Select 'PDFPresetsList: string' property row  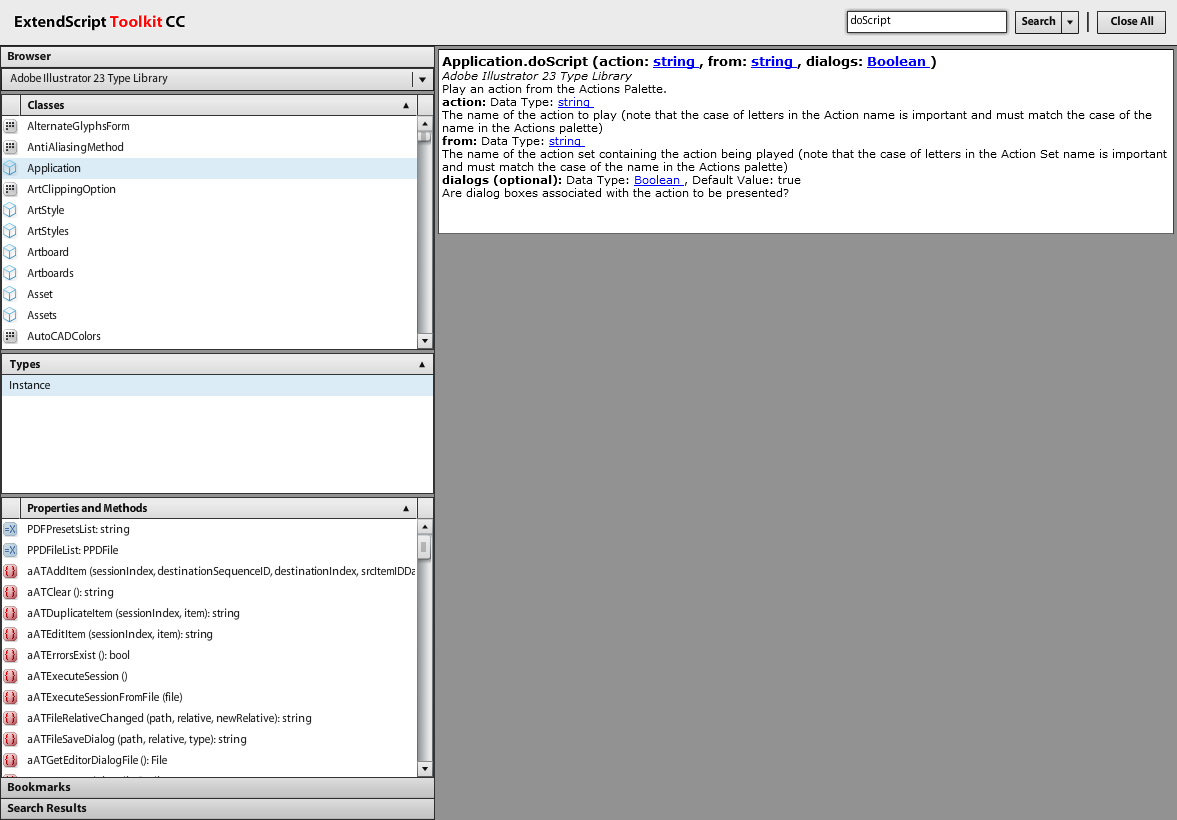[209, 529]
